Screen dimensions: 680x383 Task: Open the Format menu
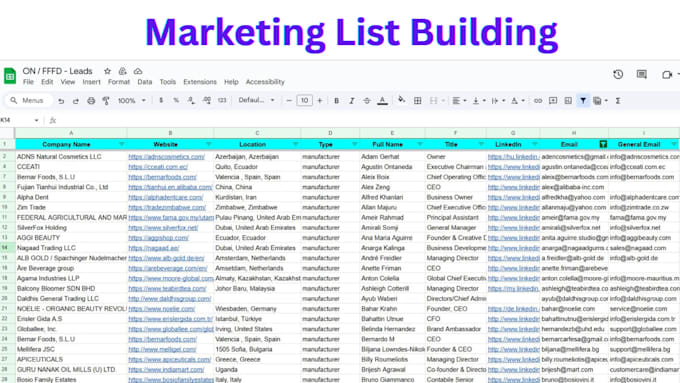coord(119,82)
